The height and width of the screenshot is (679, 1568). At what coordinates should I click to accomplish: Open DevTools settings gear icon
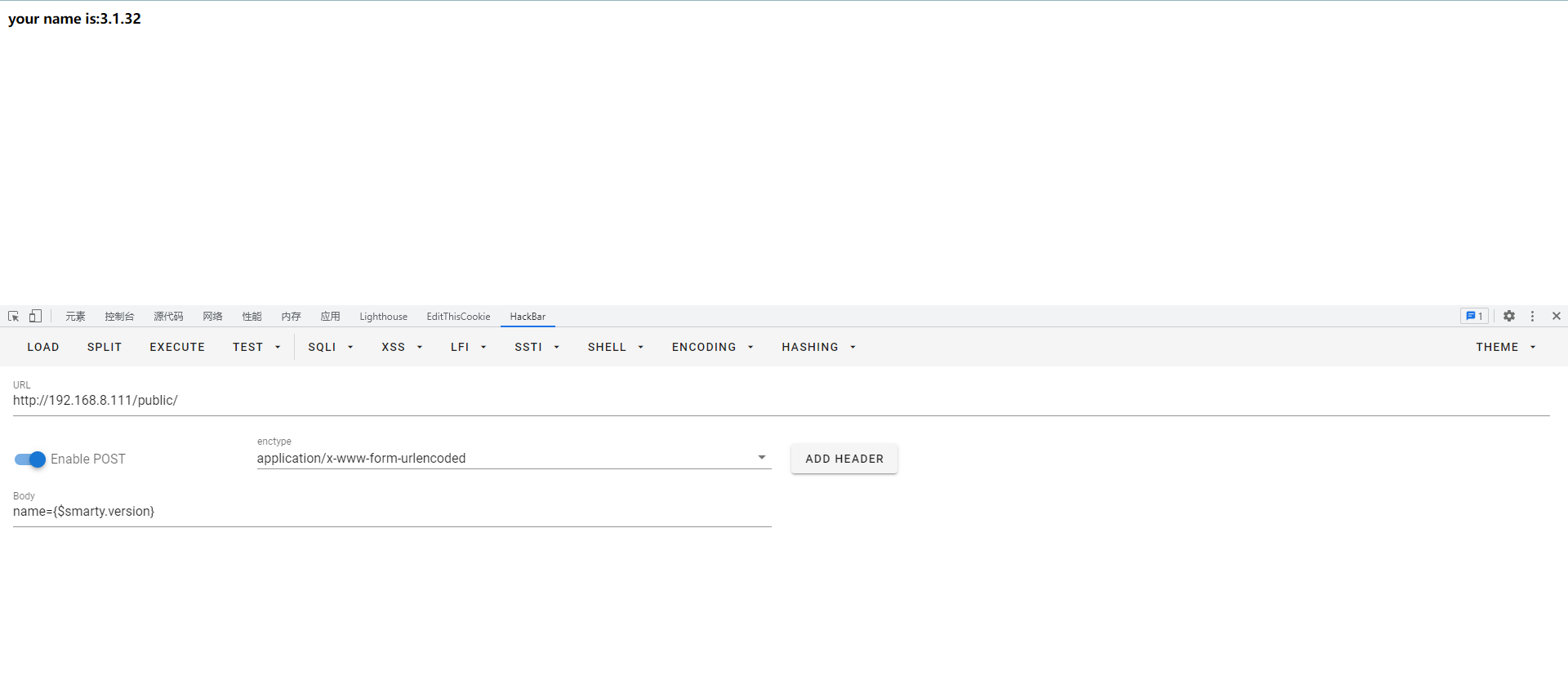click(1509, 317)
